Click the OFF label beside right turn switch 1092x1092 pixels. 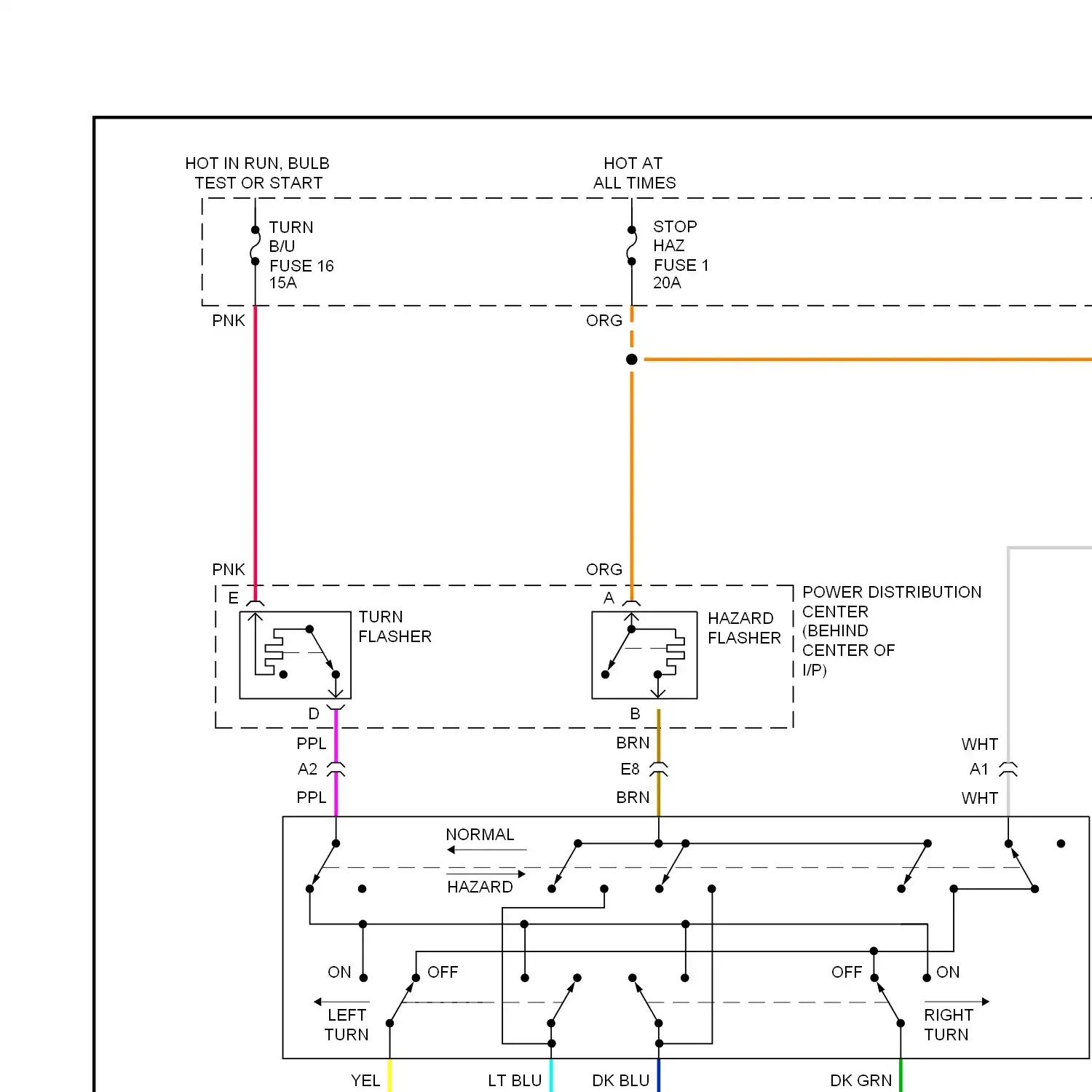(847, 973)
